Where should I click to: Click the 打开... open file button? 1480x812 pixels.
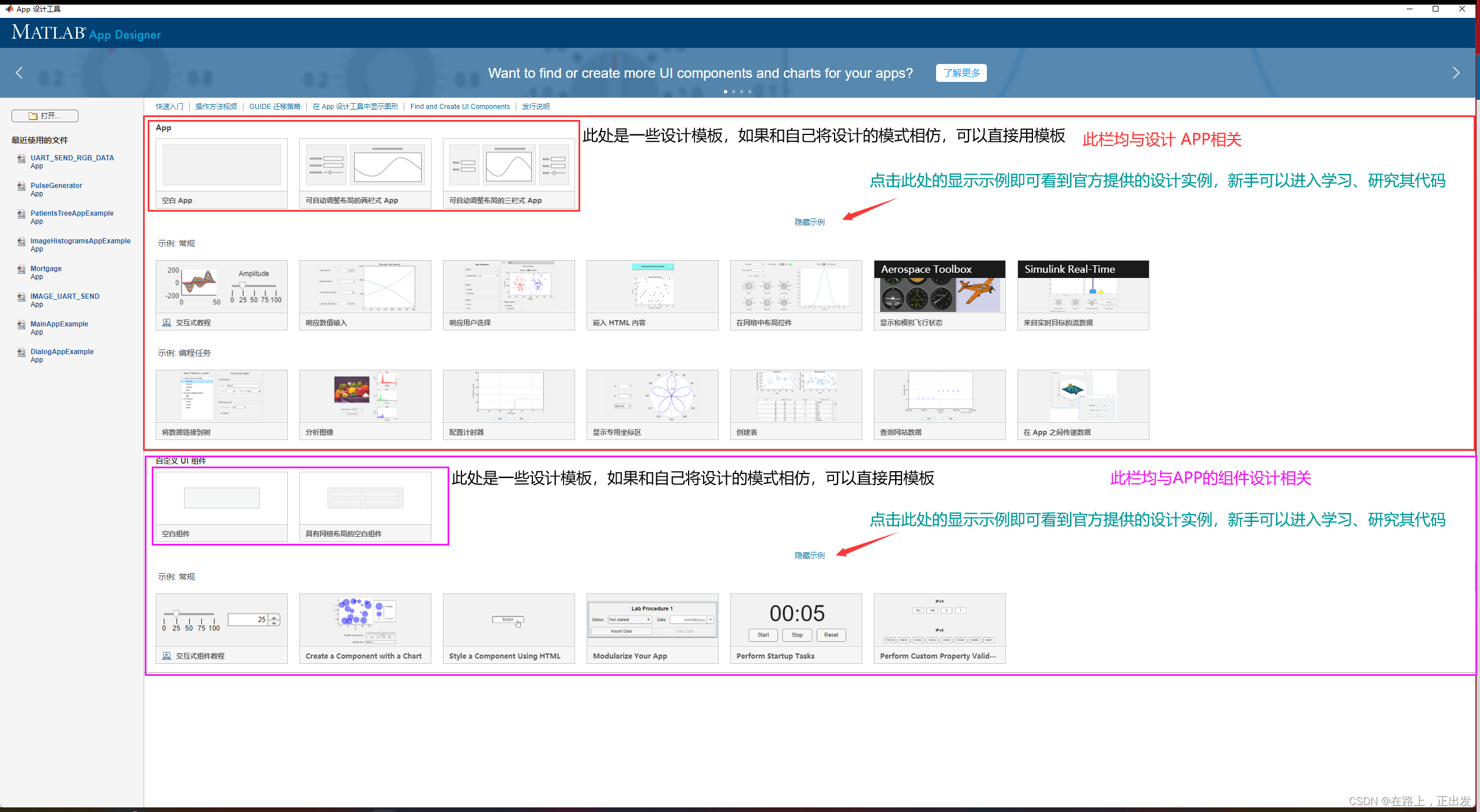44,116
